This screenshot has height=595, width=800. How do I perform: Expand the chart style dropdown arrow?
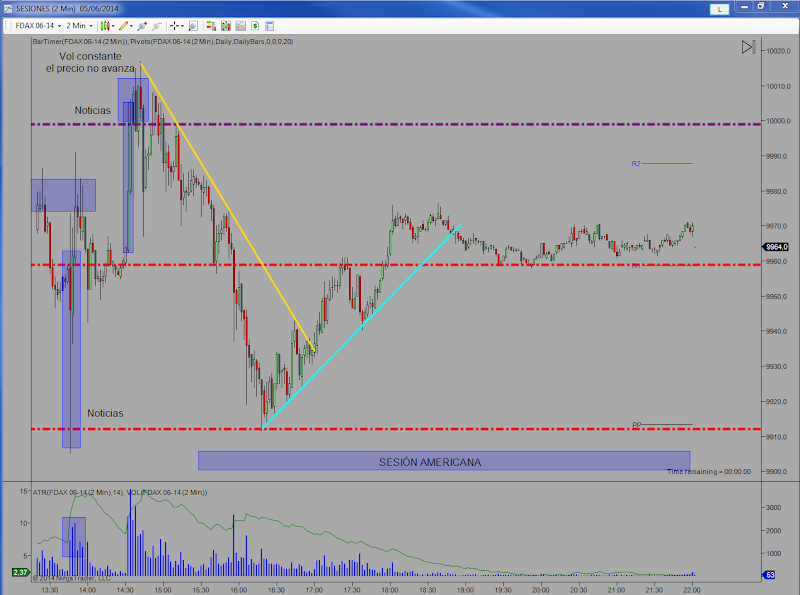pyautogui.click(x=113, y=26)
